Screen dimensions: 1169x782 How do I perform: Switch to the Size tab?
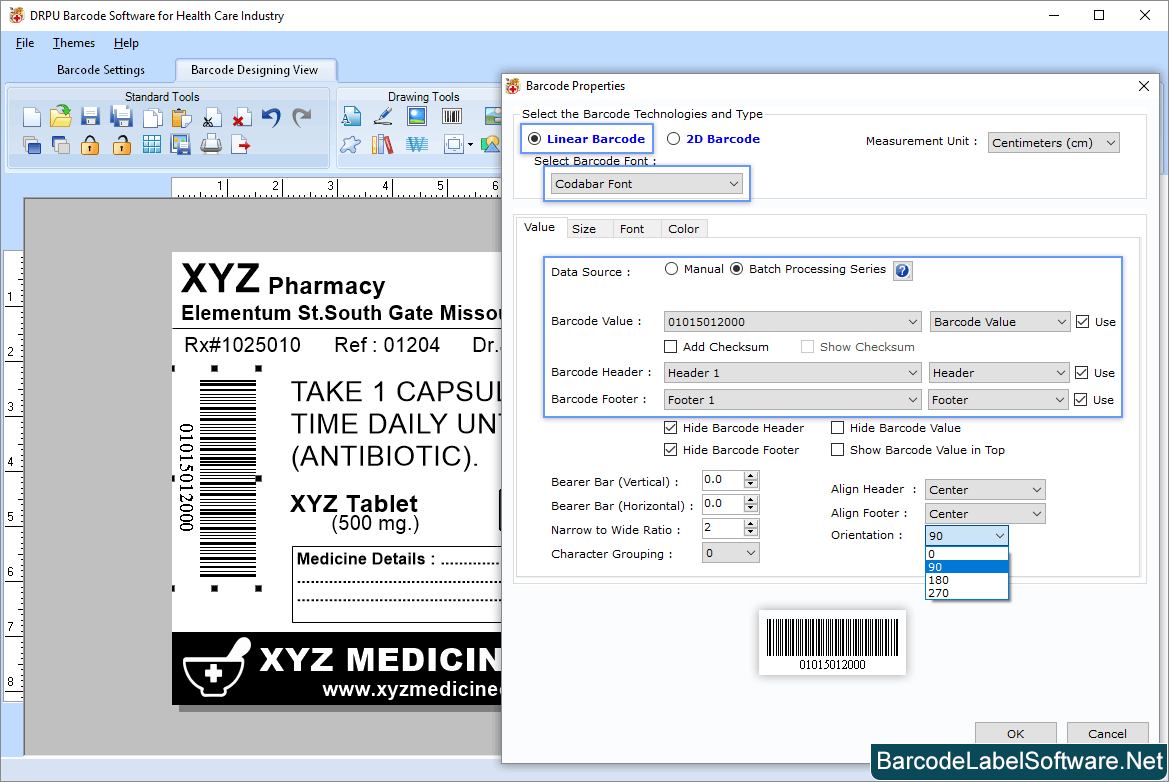[x=584, y=229]
